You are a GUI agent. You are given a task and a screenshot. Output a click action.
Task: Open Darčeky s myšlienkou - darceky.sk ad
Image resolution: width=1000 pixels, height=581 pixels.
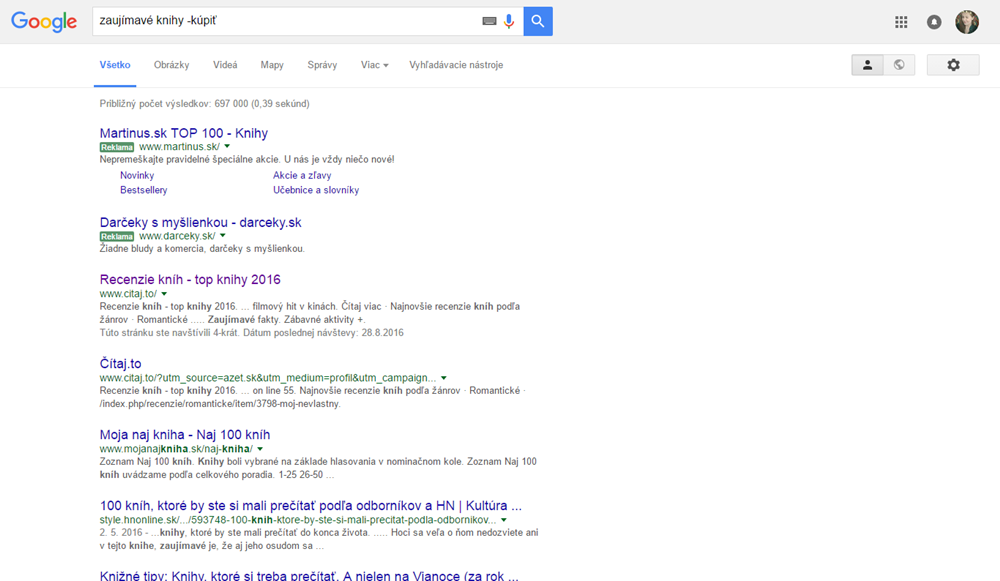click(200, 223)
